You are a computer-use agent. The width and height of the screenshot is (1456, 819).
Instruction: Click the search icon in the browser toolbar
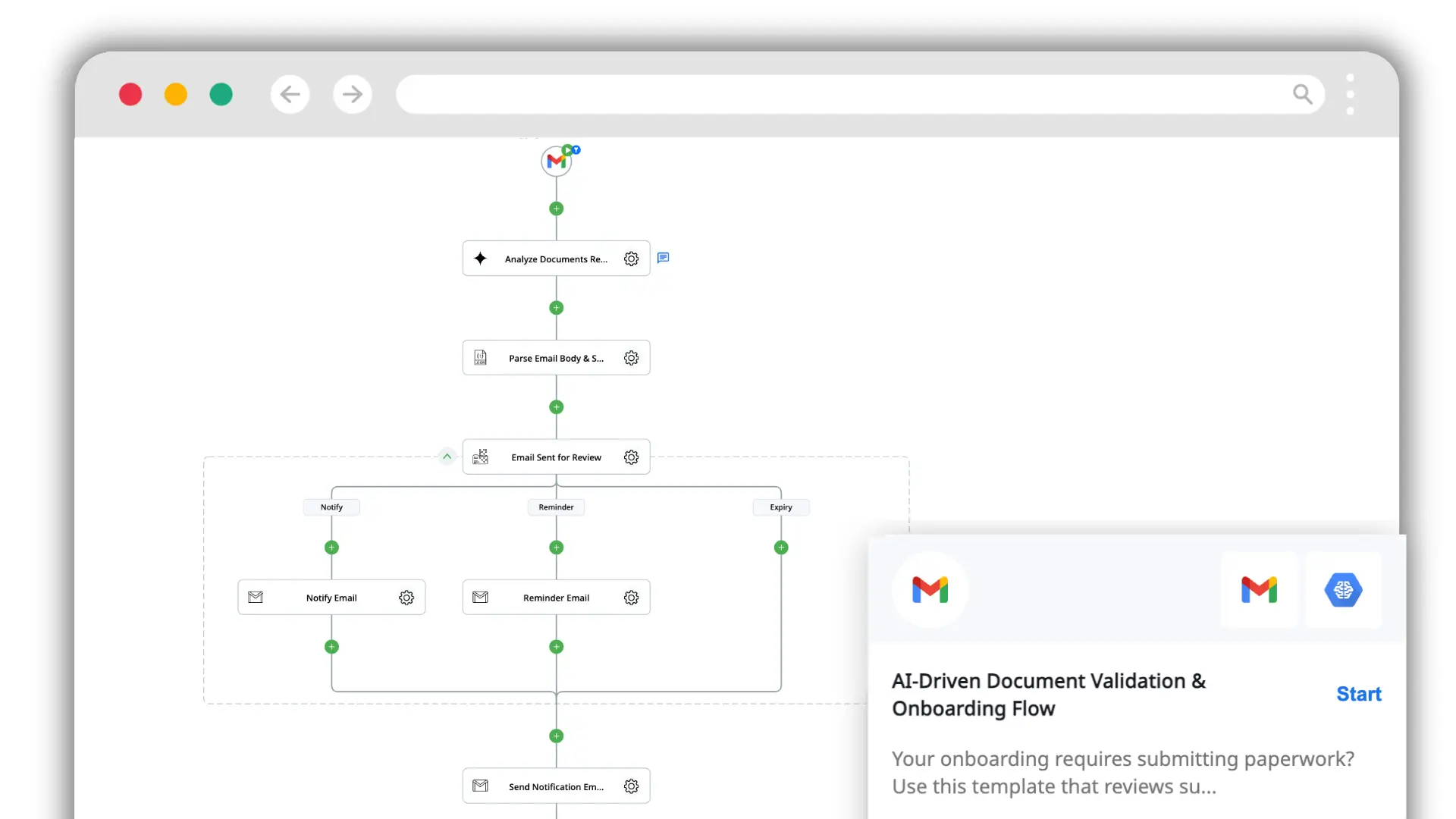point(1303,93)
